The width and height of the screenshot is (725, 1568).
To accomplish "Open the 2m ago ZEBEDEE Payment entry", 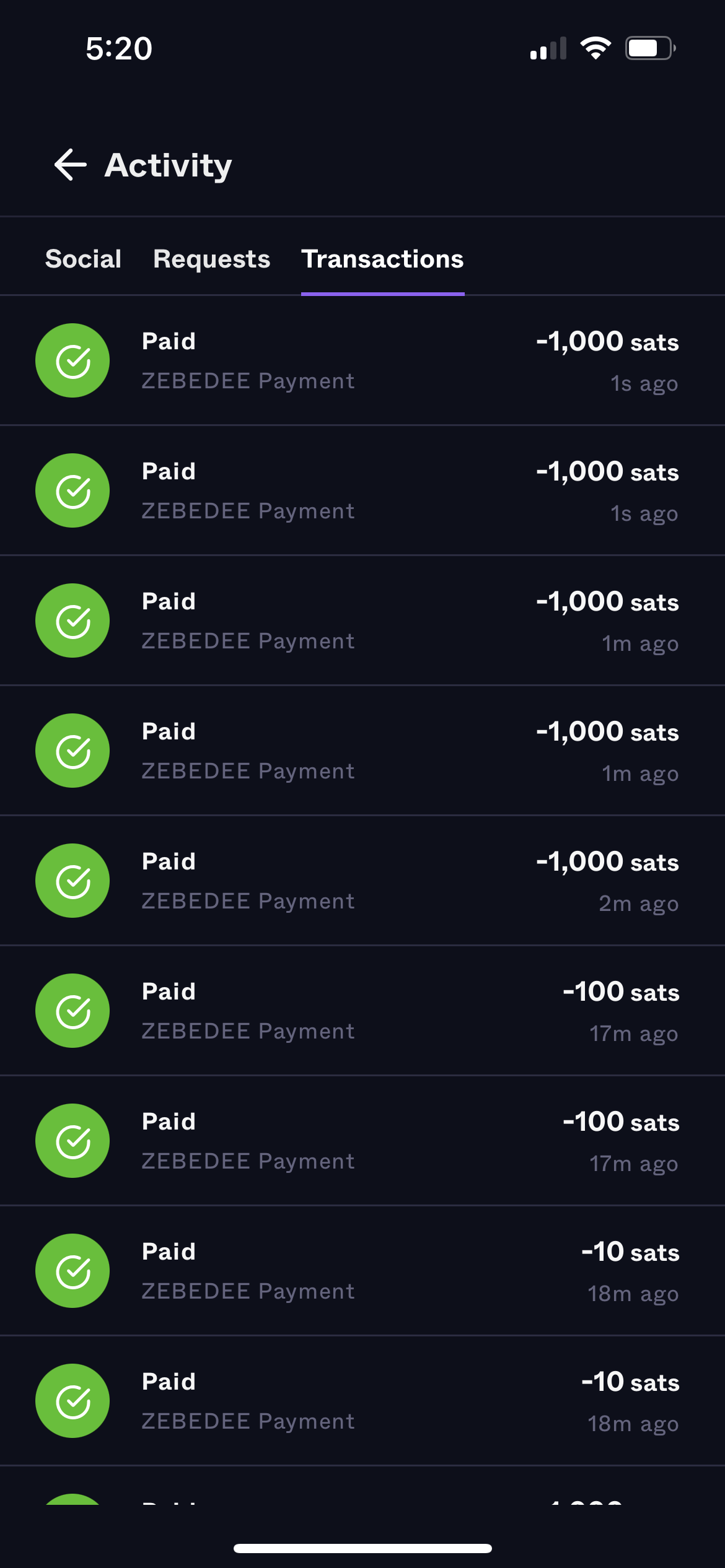I will click(248, 901).
